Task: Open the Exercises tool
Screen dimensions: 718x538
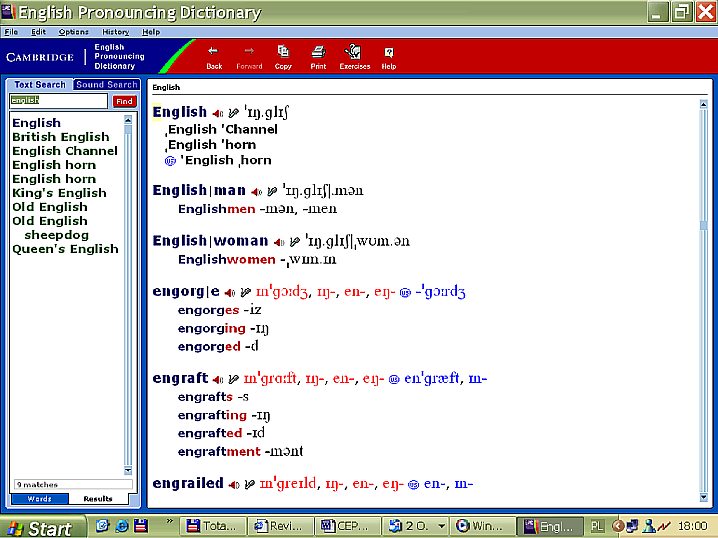Action: (354, 57)
